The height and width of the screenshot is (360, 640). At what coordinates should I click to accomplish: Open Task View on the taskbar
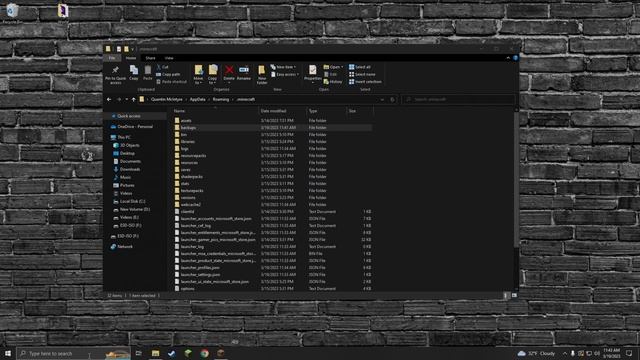click(x=138, y=353)
